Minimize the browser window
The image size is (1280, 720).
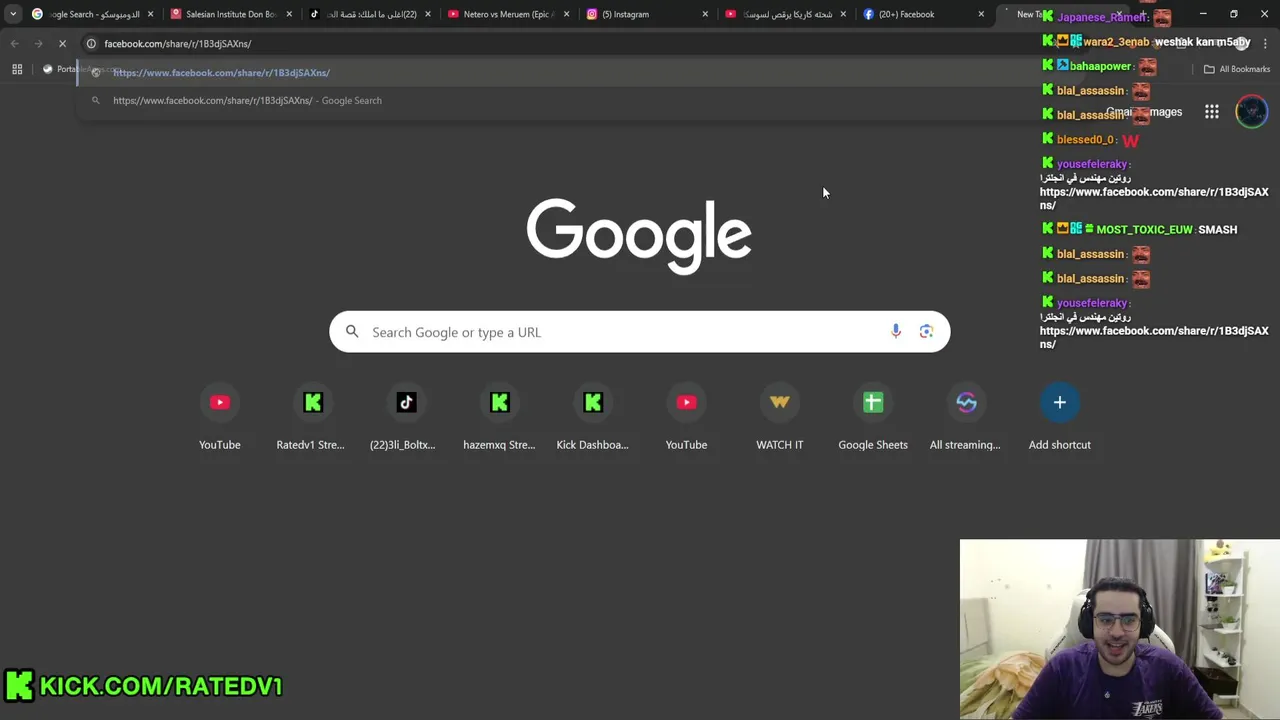1203,14
